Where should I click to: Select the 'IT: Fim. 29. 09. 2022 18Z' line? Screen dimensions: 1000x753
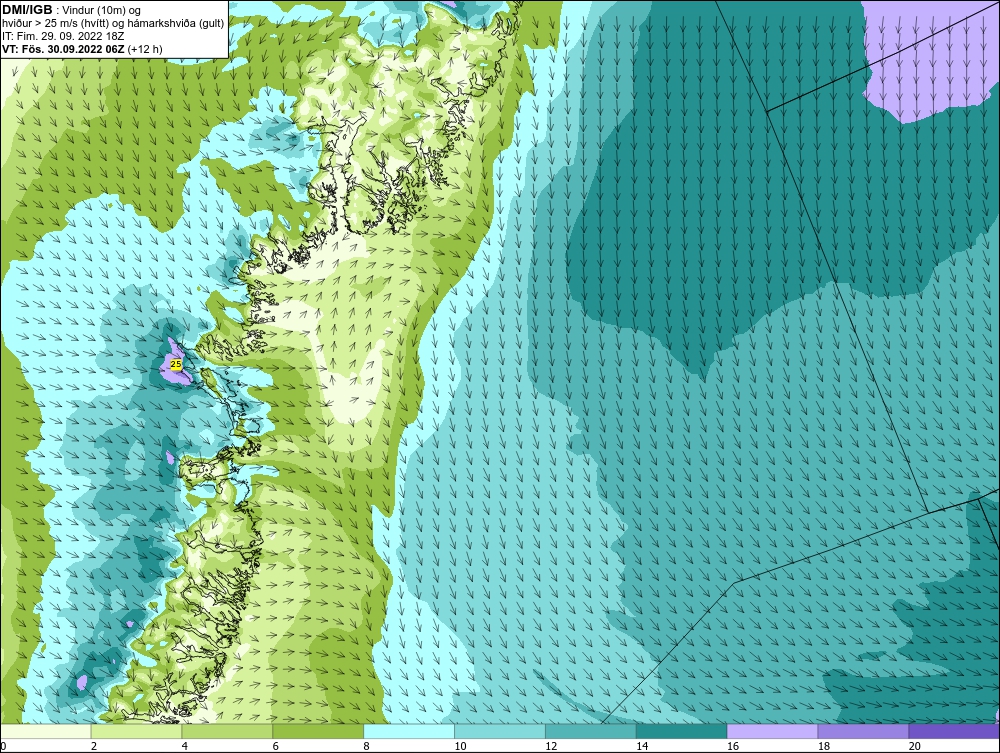tap(63, 36)
